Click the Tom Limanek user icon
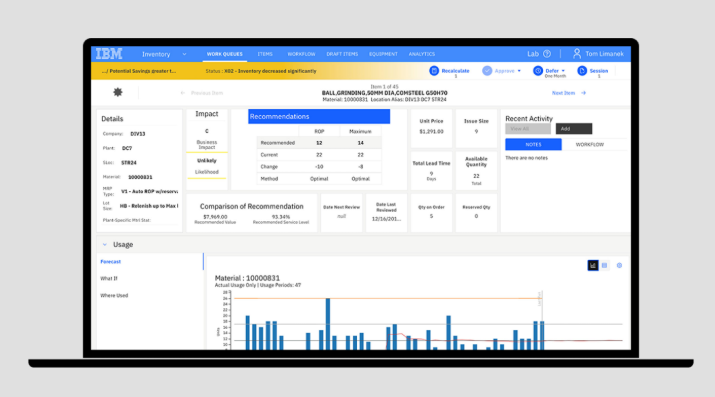The width and height of the screenshot is (715, 397). (577, 54)
